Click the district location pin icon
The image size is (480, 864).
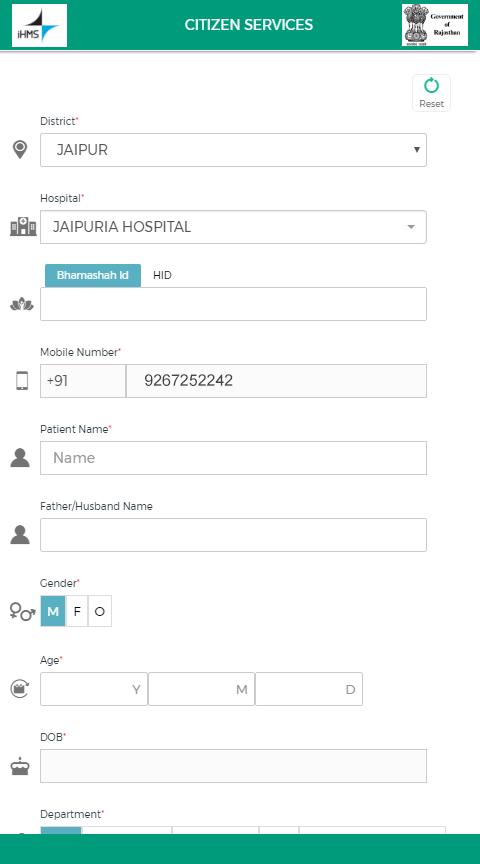click(20, 149)
